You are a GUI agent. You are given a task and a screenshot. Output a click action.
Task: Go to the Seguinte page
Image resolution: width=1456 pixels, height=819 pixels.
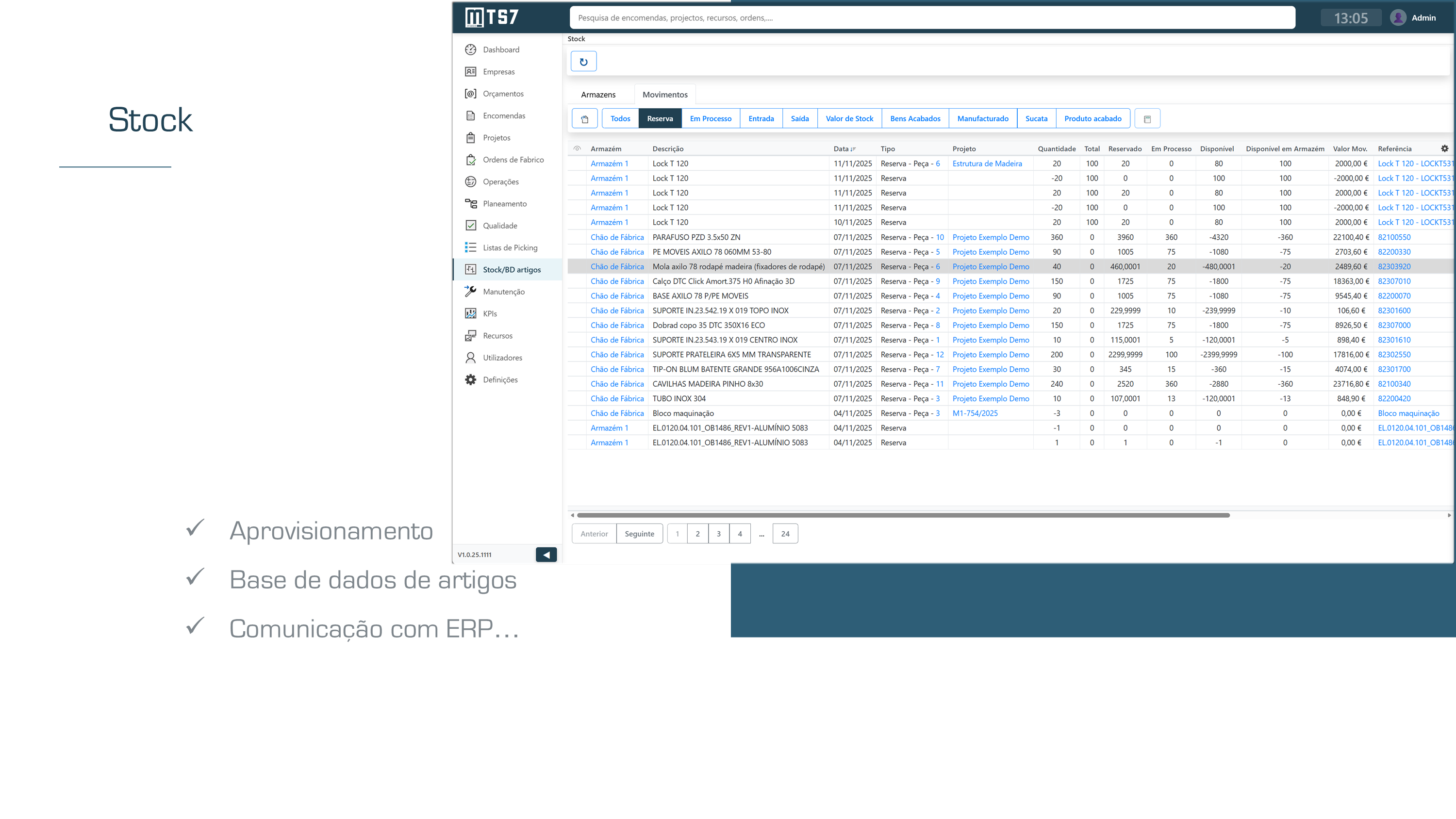tap(639, 534)
